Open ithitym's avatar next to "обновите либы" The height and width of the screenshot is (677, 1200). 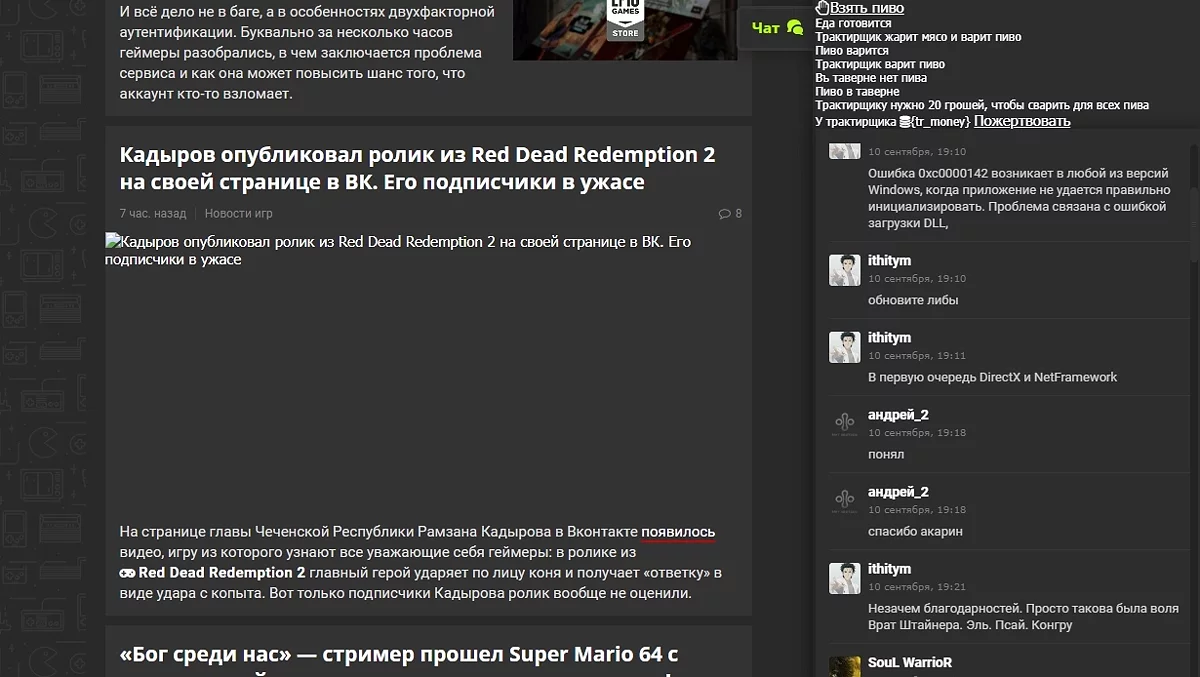(x=844, y=270)
